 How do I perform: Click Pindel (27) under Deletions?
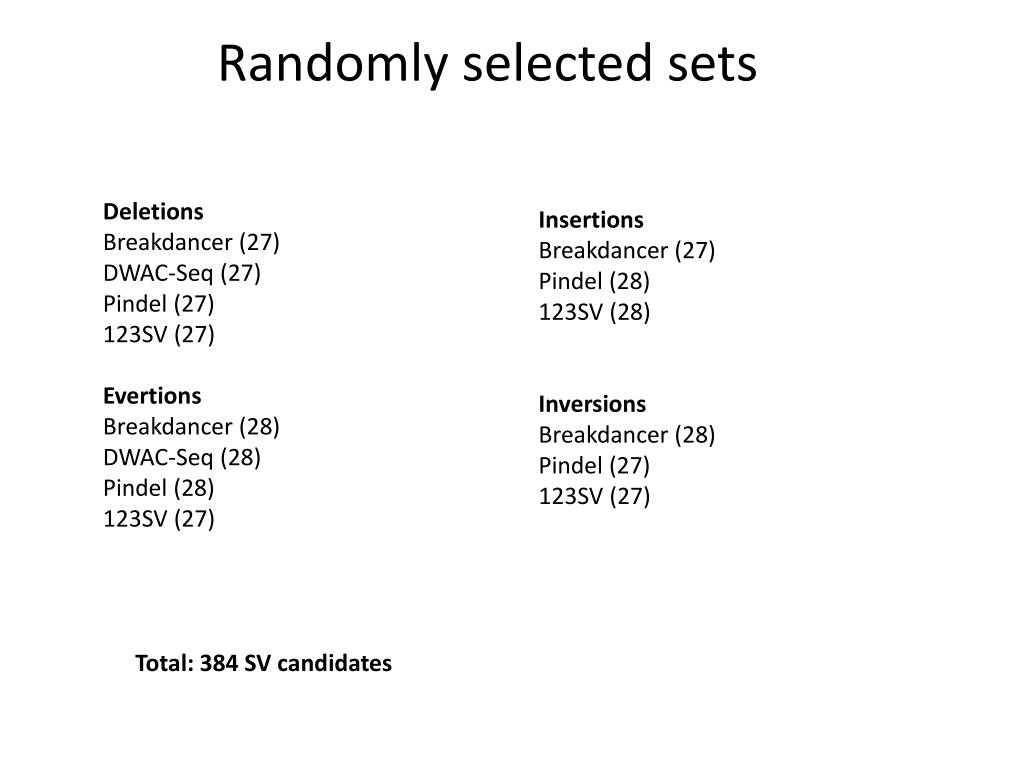click(x=159, y=304)
